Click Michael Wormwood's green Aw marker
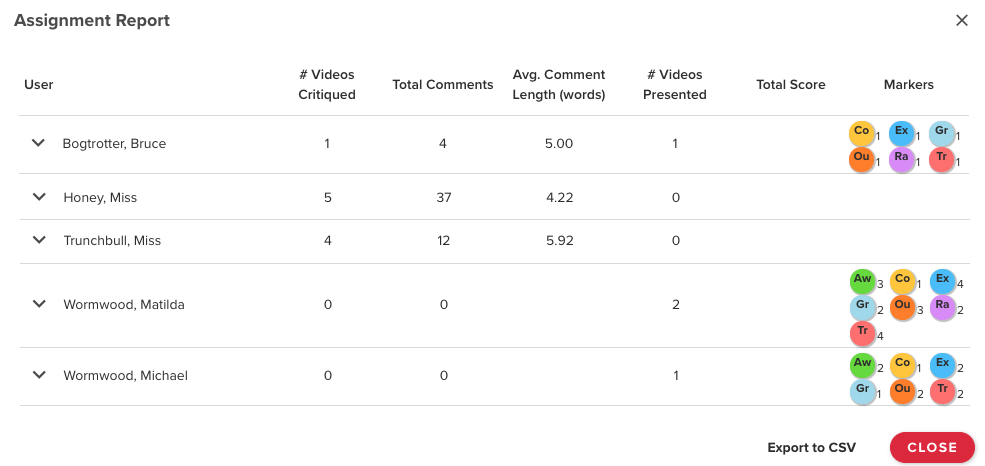 pyautogui.click(x=863, y=366)
